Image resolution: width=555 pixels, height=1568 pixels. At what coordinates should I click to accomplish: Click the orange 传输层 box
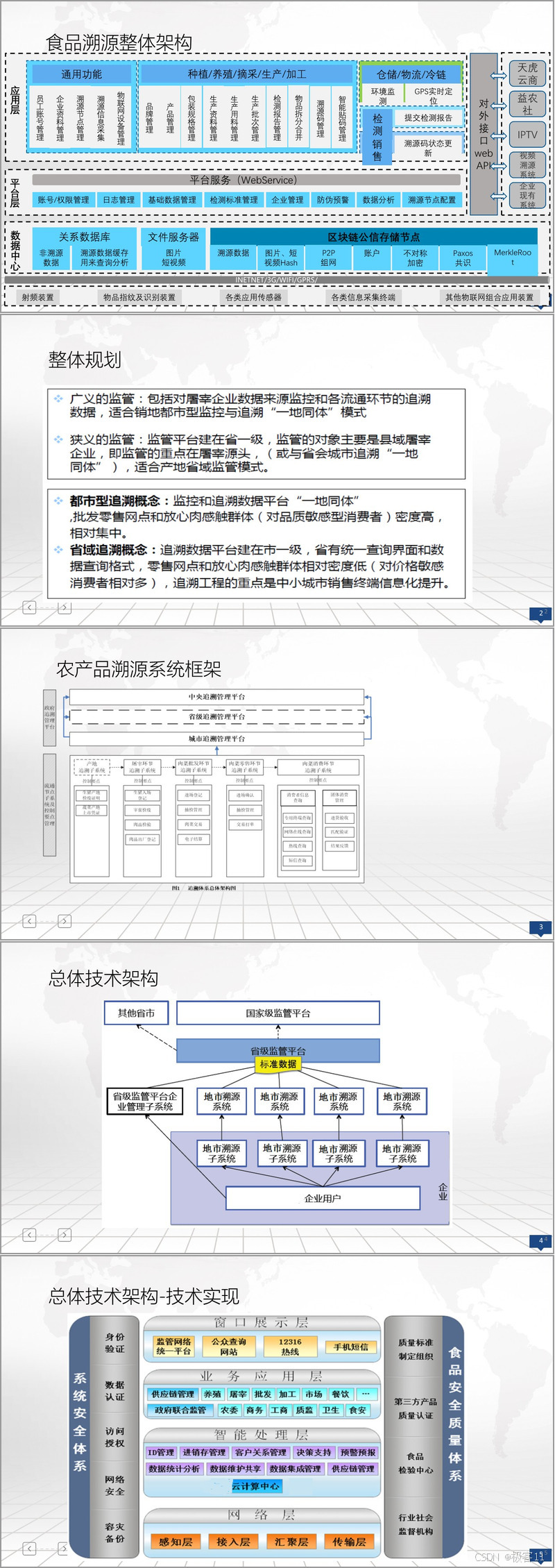(349, 1542)
